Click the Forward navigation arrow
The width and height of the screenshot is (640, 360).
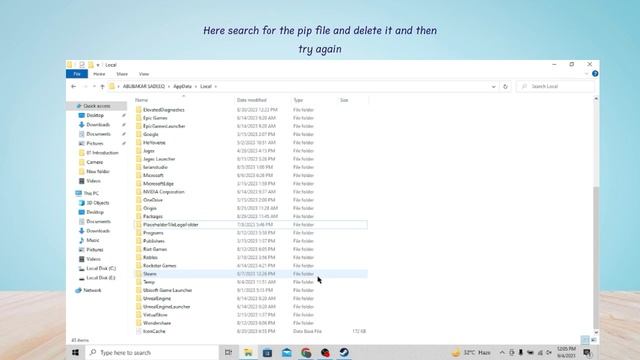coord(85,87)
